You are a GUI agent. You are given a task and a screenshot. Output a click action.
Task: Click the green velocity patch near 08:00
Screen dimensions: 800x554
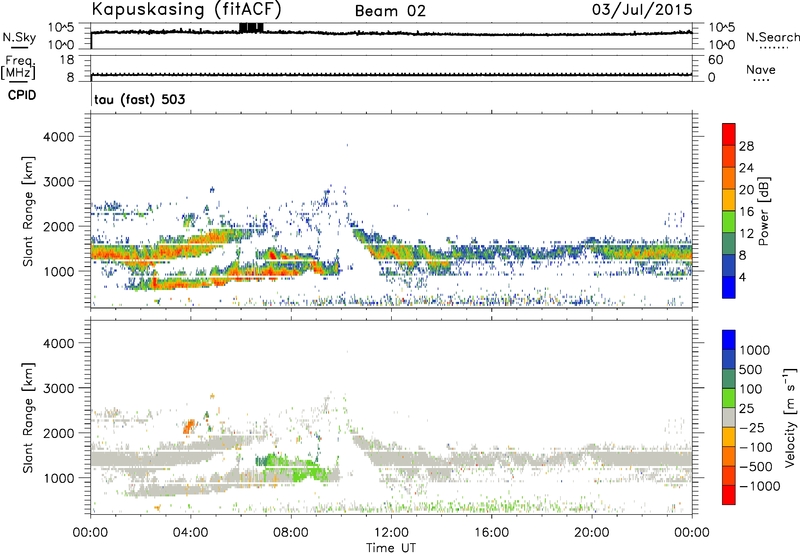[x=296, y=468]
